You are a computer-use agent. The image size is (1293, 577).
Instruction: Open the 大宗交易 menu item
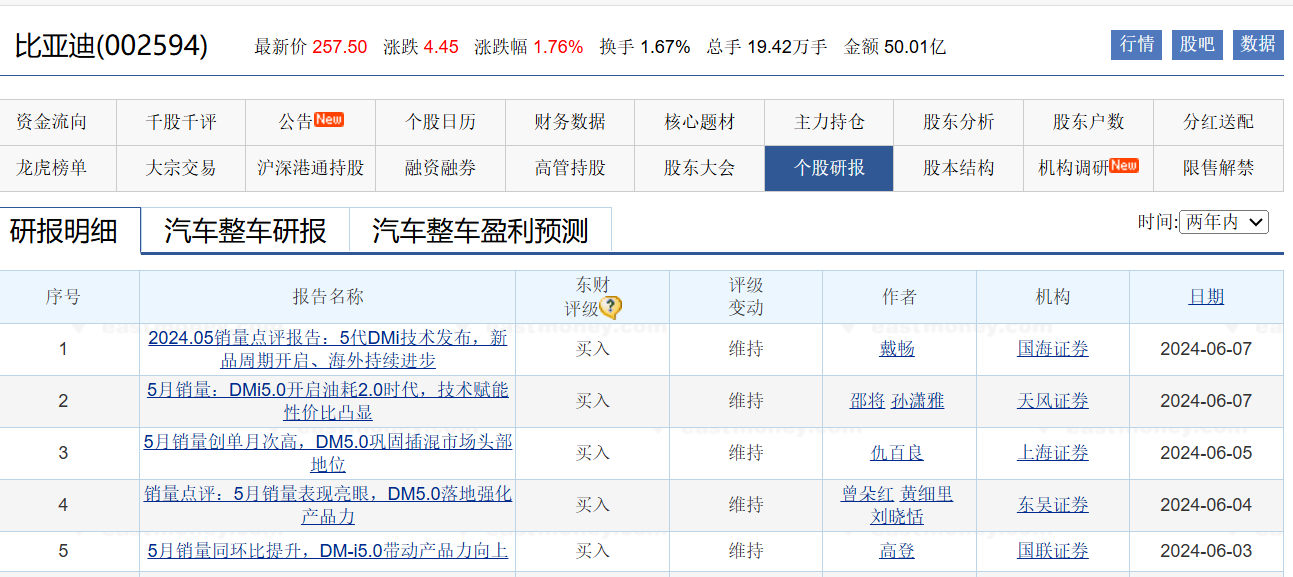coord(181,168)
